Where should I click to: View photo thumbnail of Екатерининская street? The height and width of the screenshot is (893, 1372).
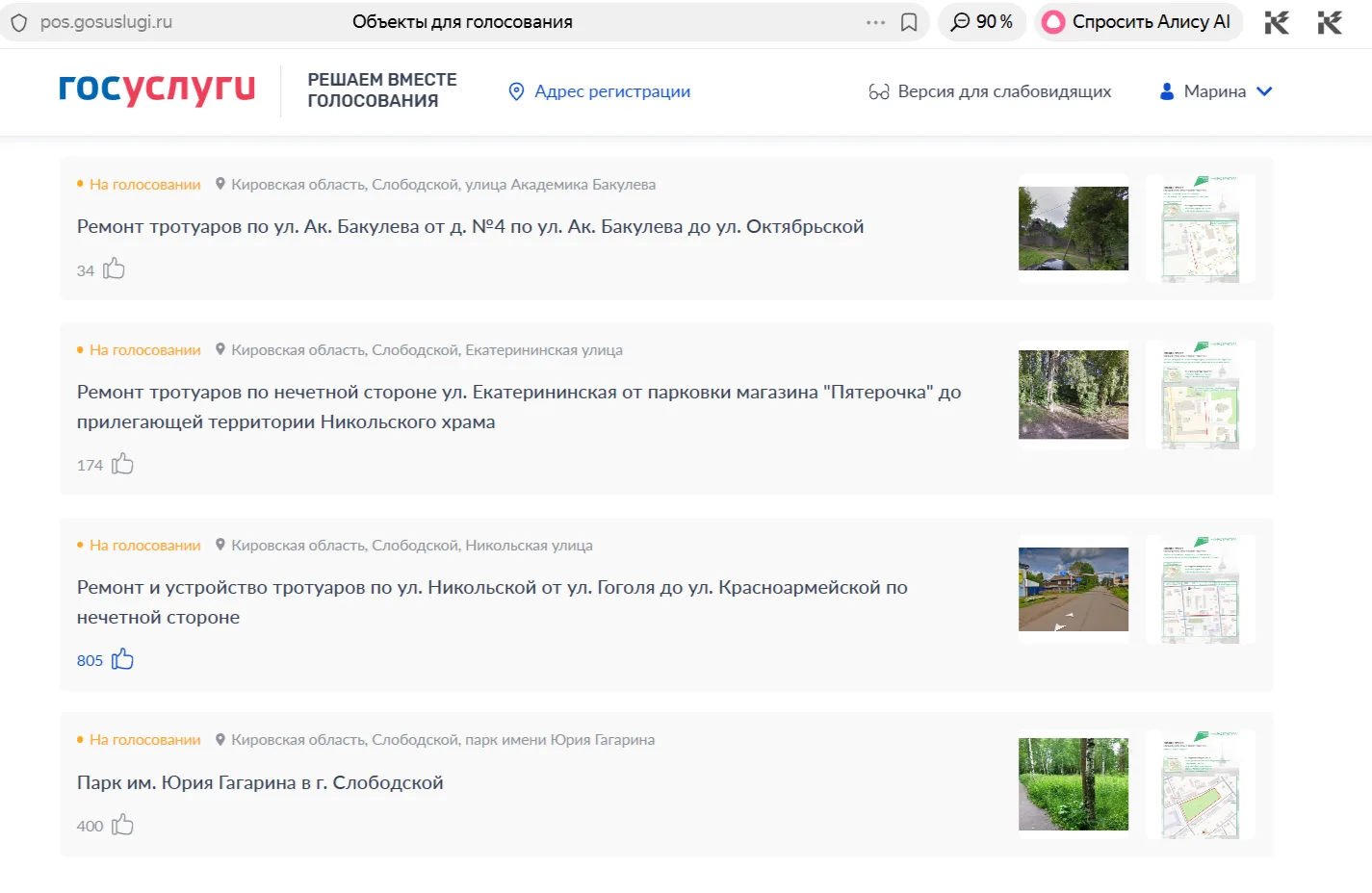click(x=1074, y=395)
